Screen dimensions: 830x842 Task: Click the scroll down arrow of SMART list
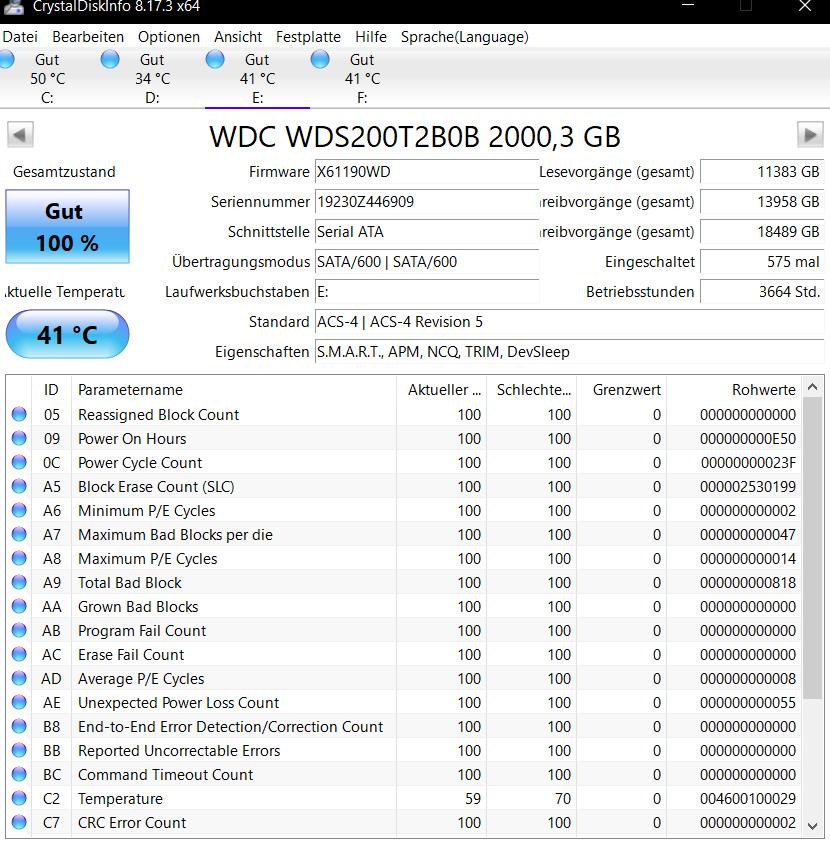pos(813,826)
